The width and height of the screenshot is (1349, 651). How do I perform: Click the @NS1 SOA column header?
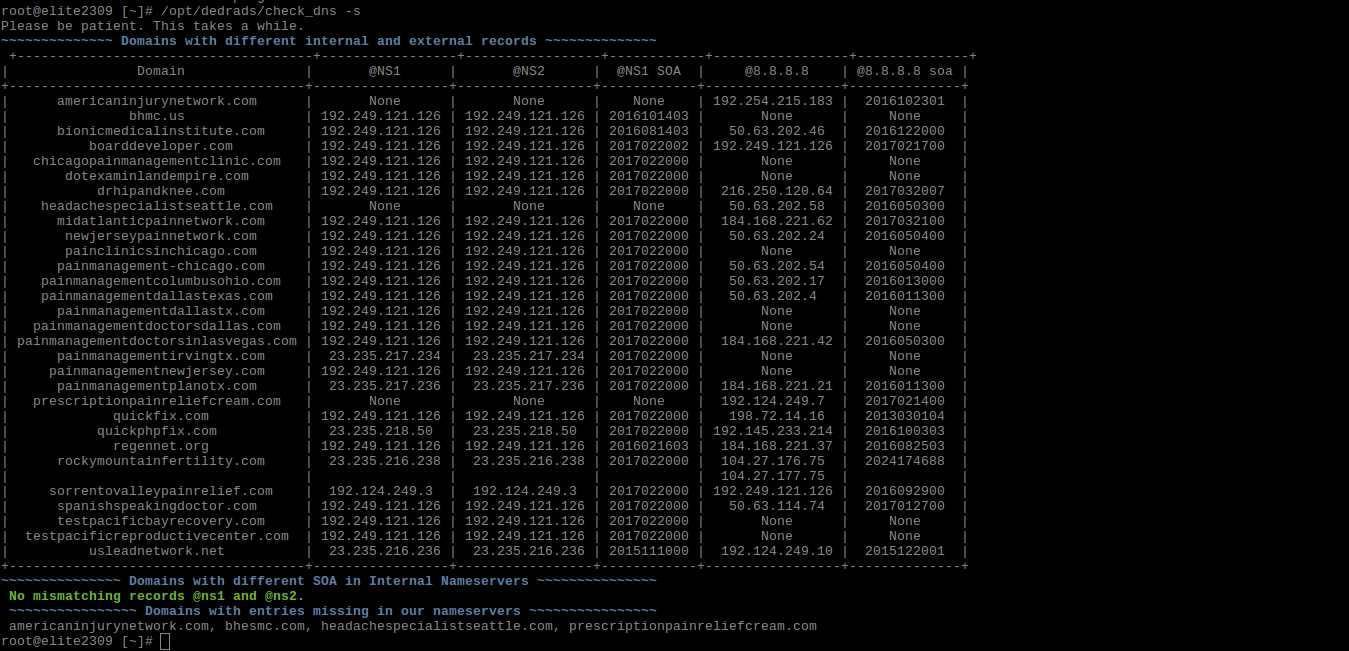[x=648, y=71]
